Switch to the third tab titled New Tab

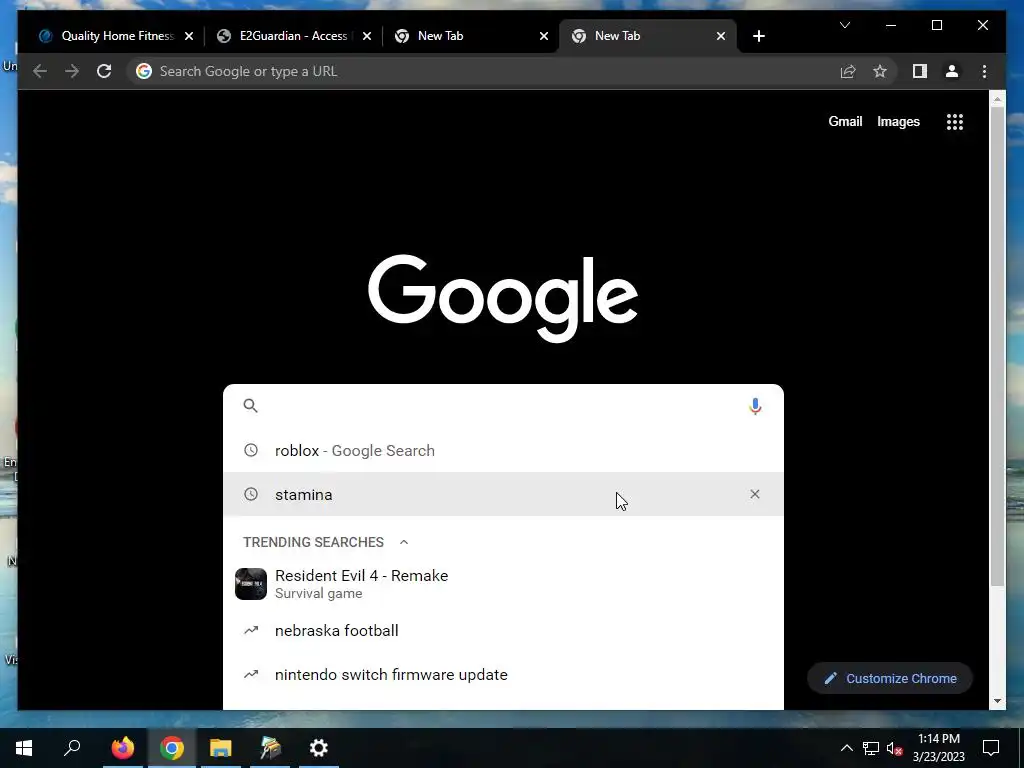(x=470, y=37)
